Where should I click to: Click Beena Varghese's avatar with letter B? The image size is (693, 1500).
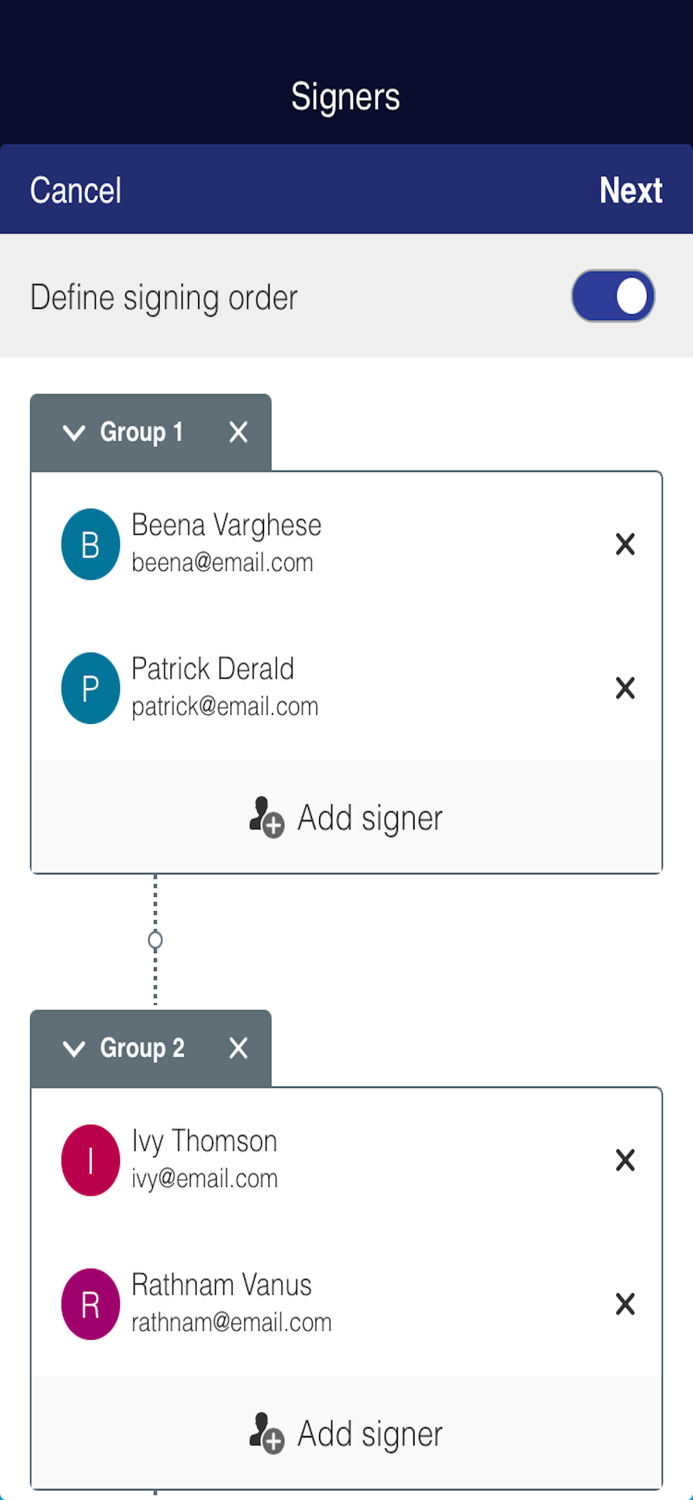click(90, 544)
